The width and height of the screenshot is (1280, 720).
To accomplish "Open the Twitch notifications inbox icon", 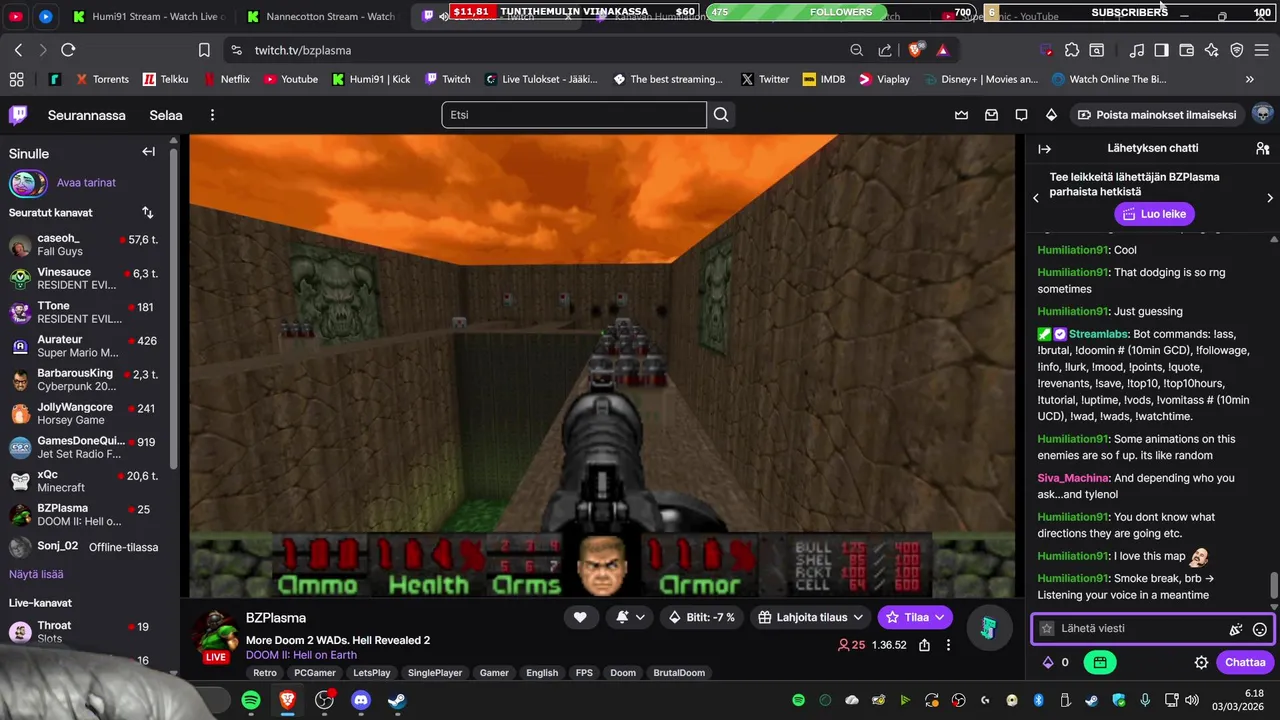I will pyautogui.click(x=991, y=115).
